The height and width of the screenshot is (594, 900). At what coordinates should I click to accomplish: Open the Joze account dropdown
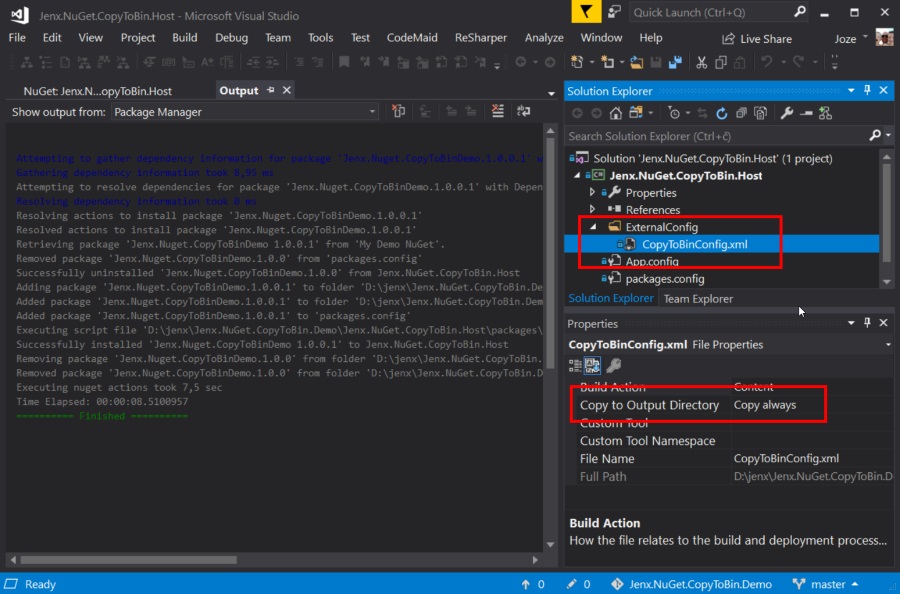(x=851, y=38)
